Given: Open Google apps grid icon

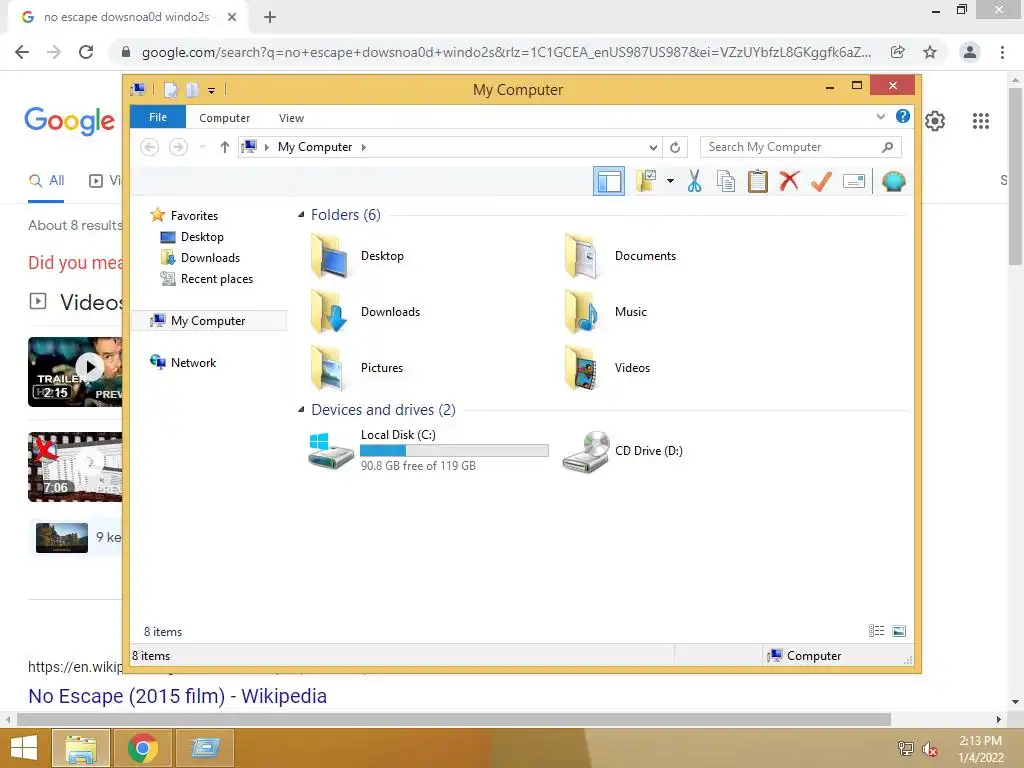Looking at the screenshot, I should (x=981, y=121).
